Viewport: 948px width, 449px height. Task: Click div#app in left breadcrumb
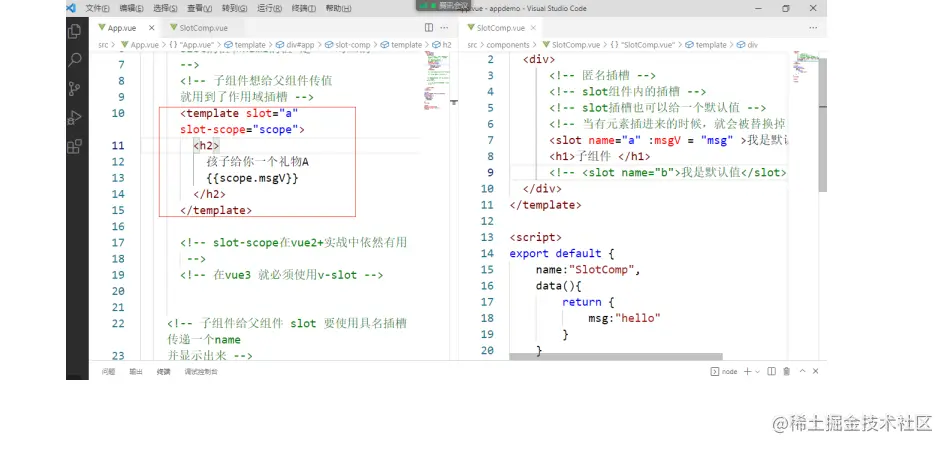point(296,45)
